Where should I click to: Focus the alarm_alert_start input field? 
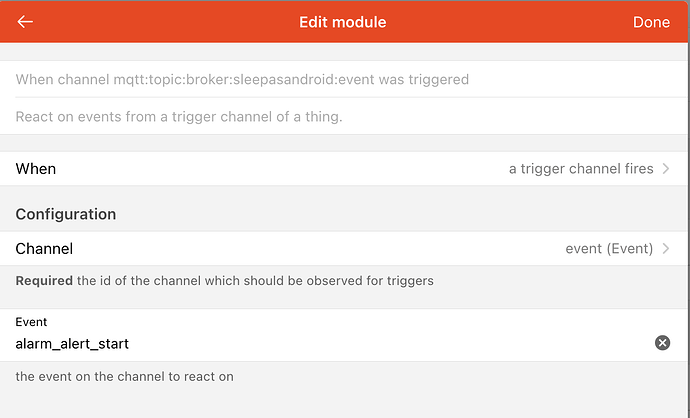click(300, 344)
